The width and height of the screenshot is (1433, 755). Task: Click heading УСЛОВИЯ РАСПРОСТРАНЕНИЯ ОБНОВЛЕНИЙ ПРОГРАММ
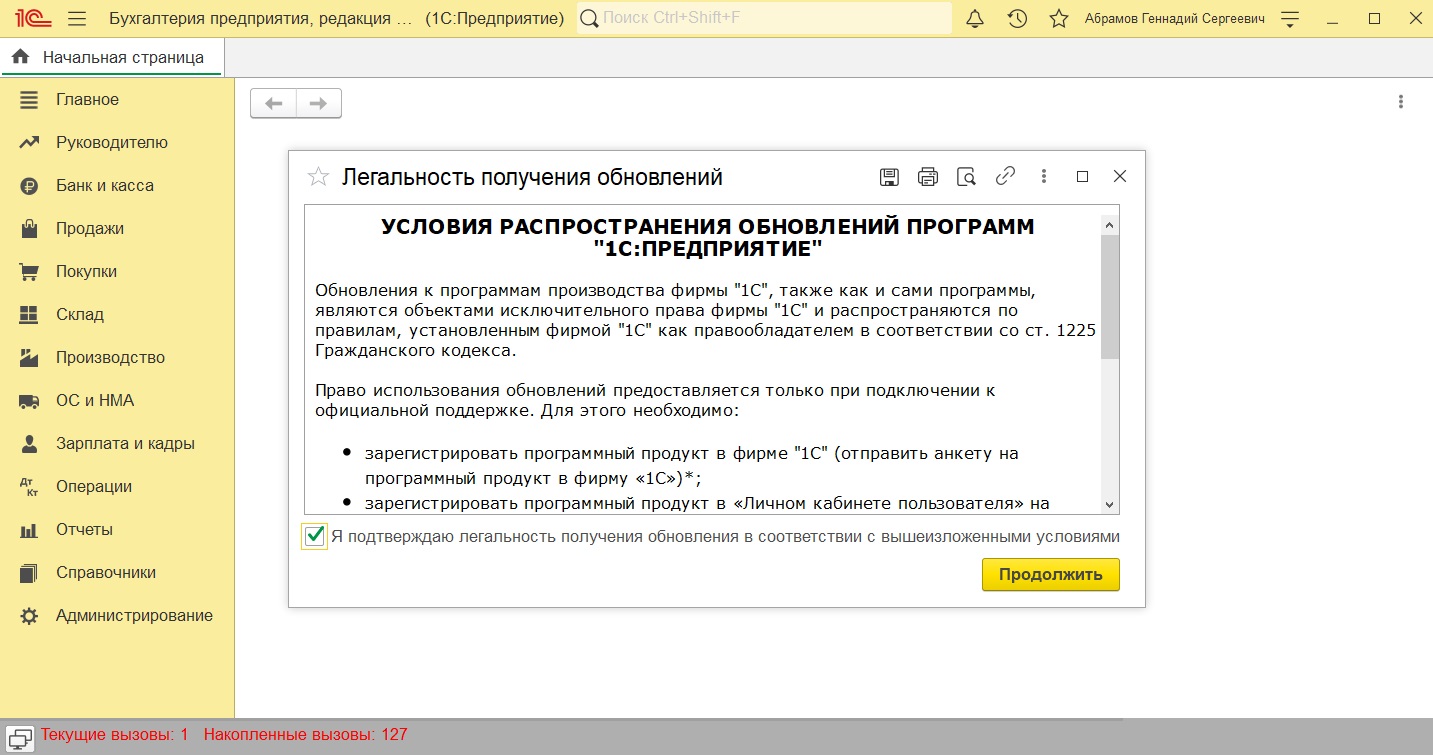point(708,237)
